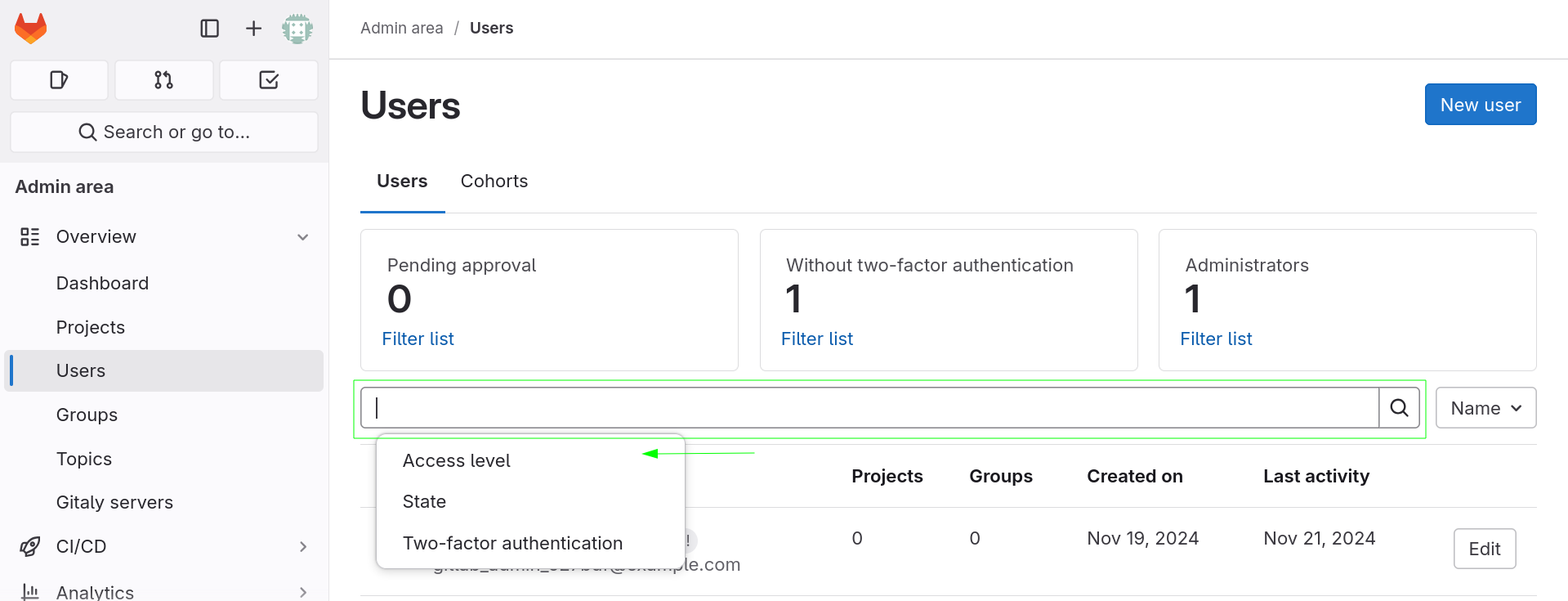This screenshot has width=1568, height=601.
Task: Click the search magnifier button
Action: pos(1399,408)
